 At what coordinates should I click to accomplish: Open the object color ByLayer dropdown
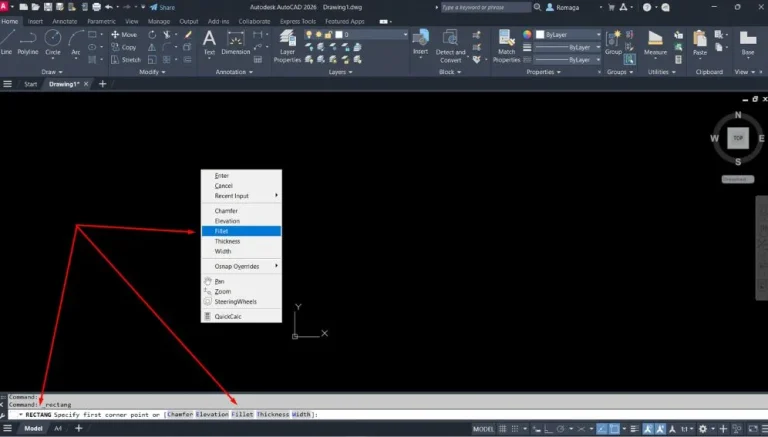tap(568, 34)
